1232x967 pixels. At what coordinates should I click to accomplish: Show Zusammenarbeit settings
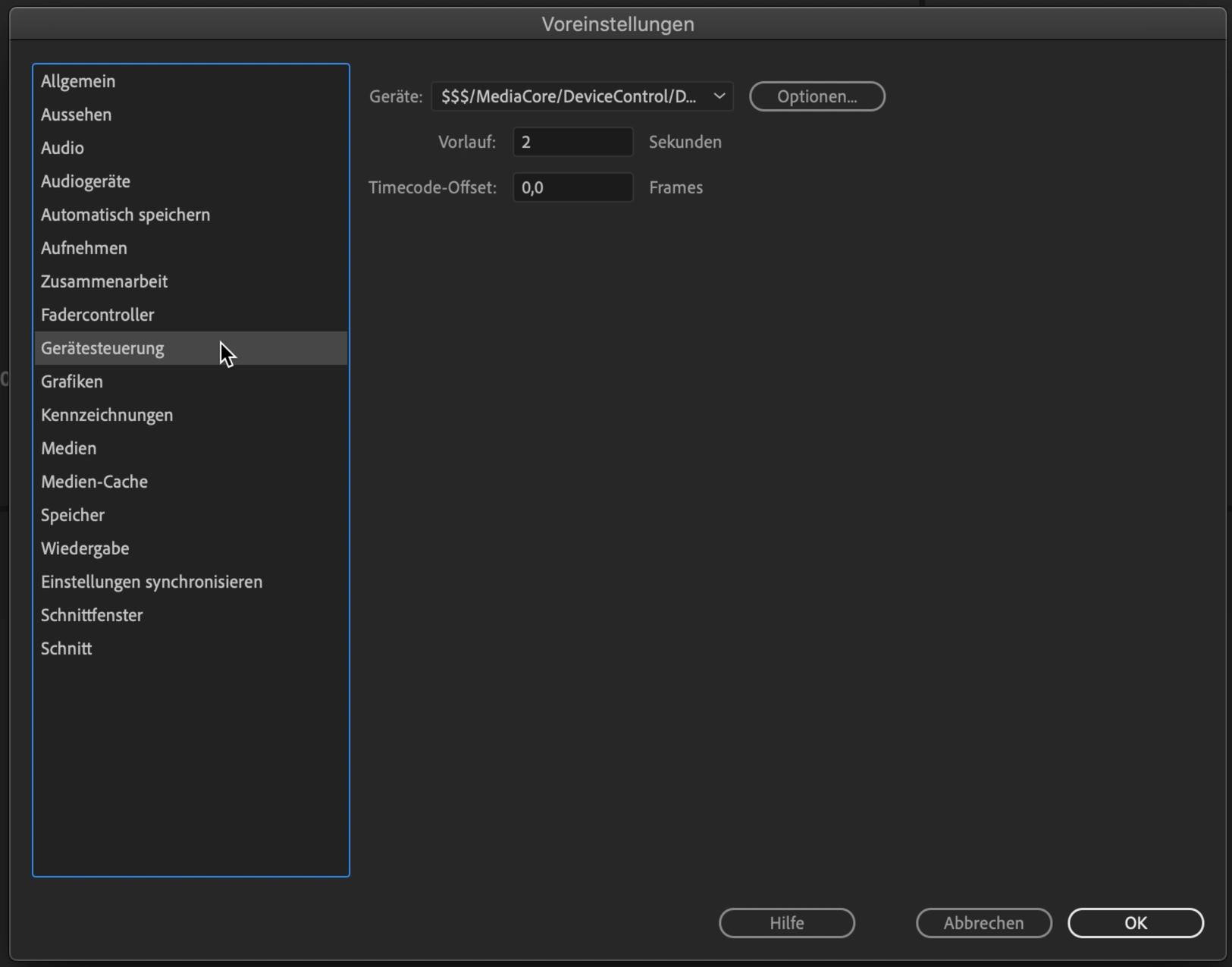click(104, 281)
